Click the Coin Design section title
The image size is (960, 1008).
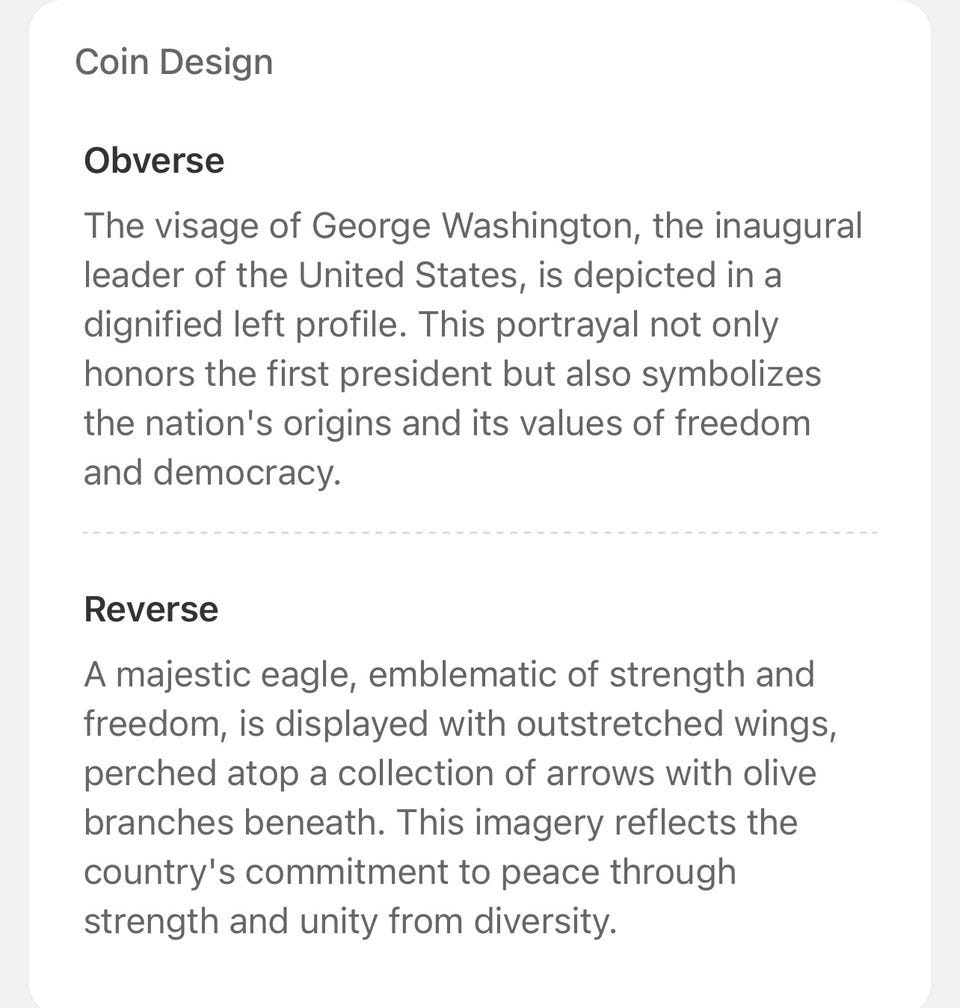point(174,62)
